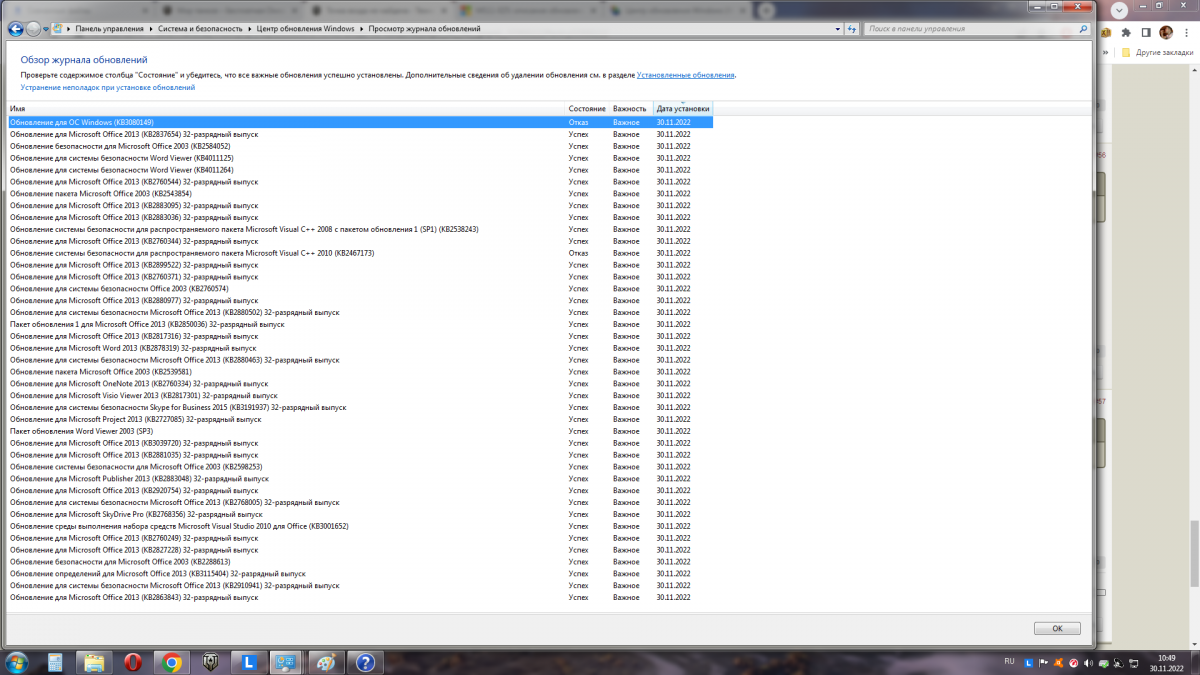This screenshot has height=675, width=1200.
Task: Sort by the Имя column header
Action: click(x=286, y=108)
